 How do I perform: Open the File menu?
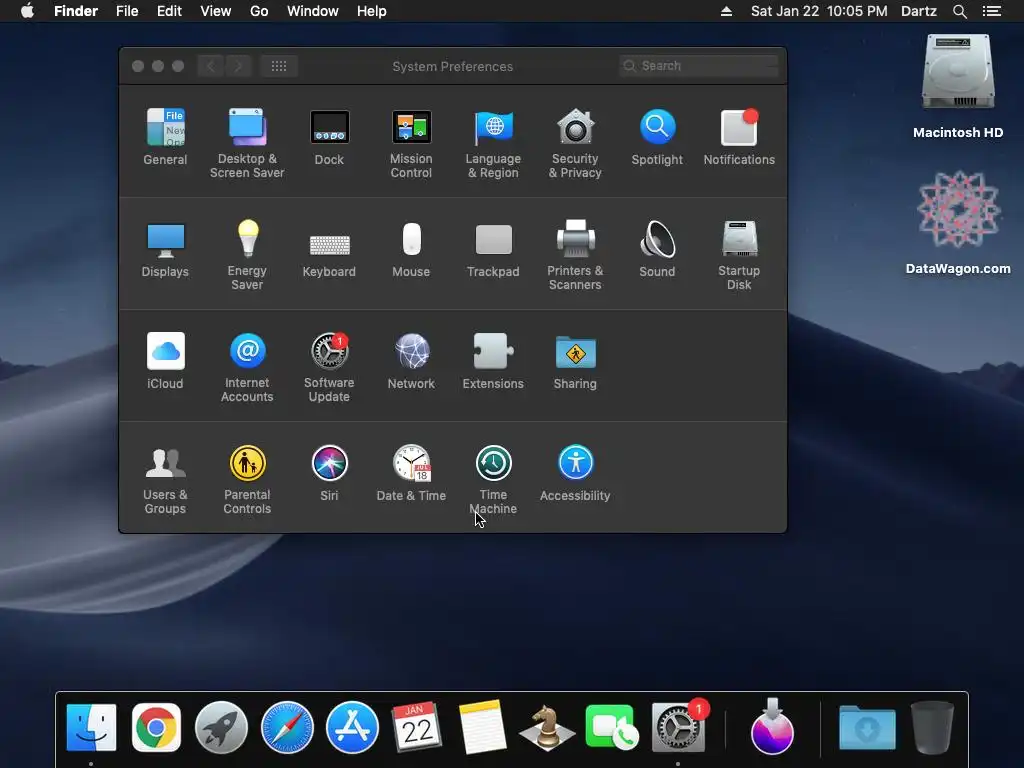[x=127, y=11]
